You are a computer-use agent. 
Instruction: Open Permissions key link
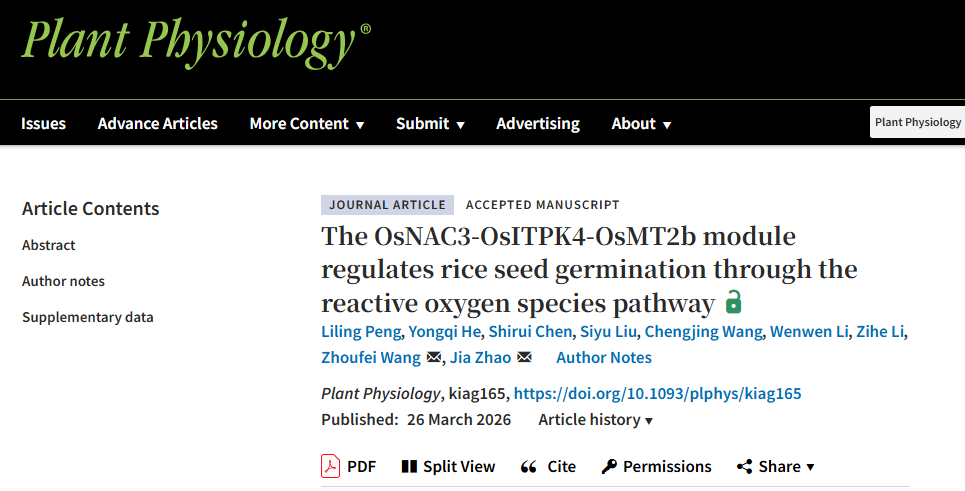click(609, 467)
